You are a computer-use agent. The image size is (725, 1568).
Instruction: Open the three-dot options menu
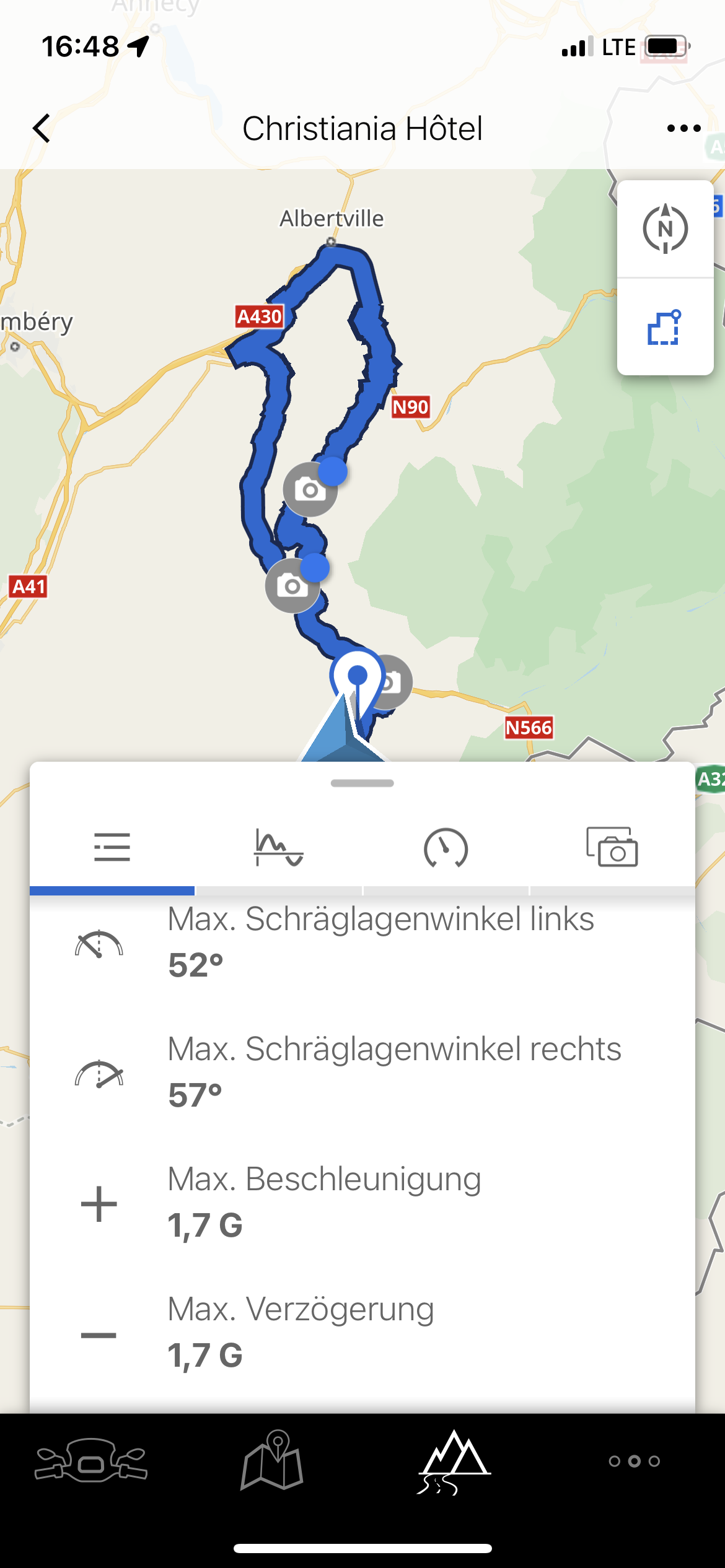pos(683,128)
